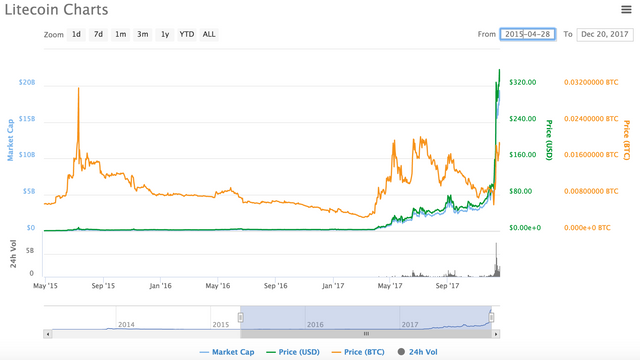
Task: Click the $20B market cap axis label
Action: (27, 82)
